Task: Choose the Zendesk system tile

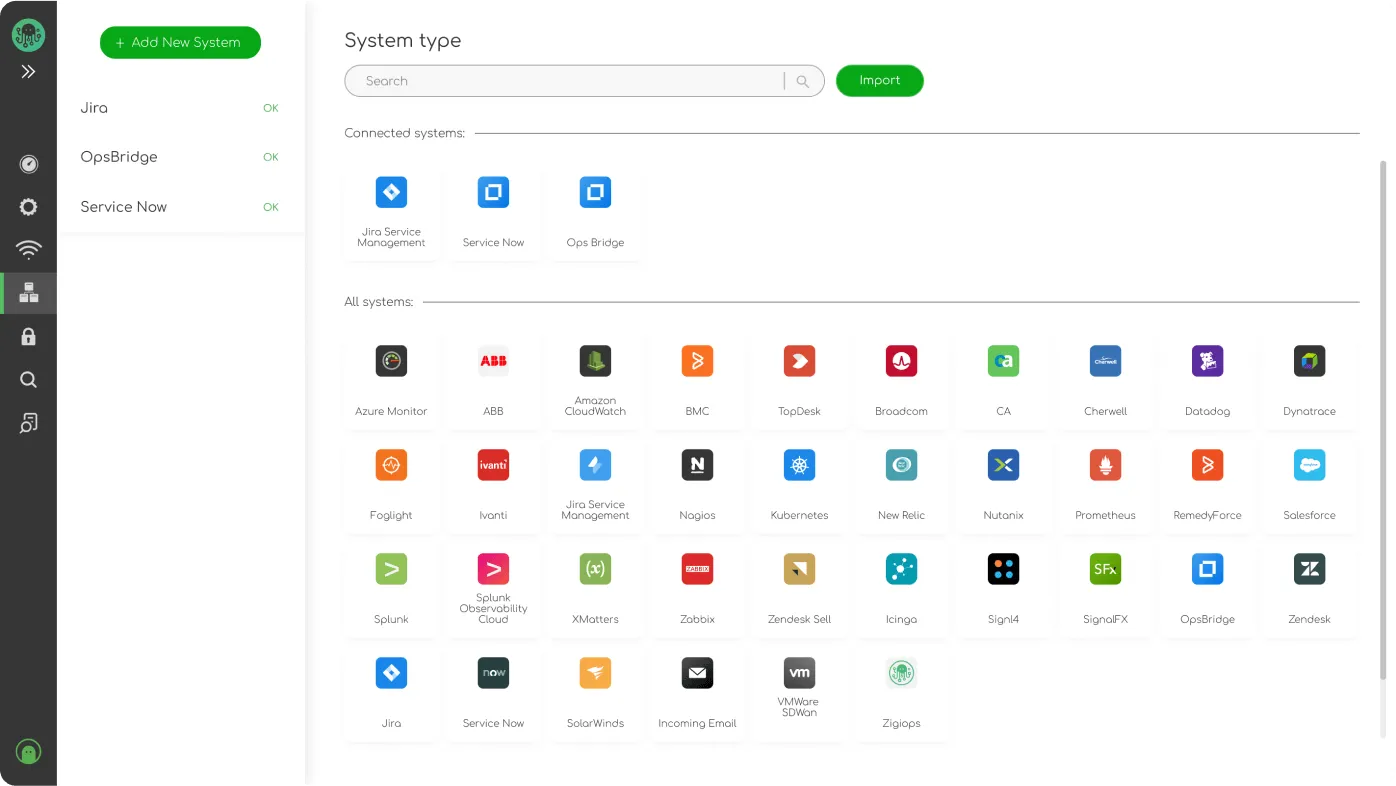Action: tap(1309, 590)
